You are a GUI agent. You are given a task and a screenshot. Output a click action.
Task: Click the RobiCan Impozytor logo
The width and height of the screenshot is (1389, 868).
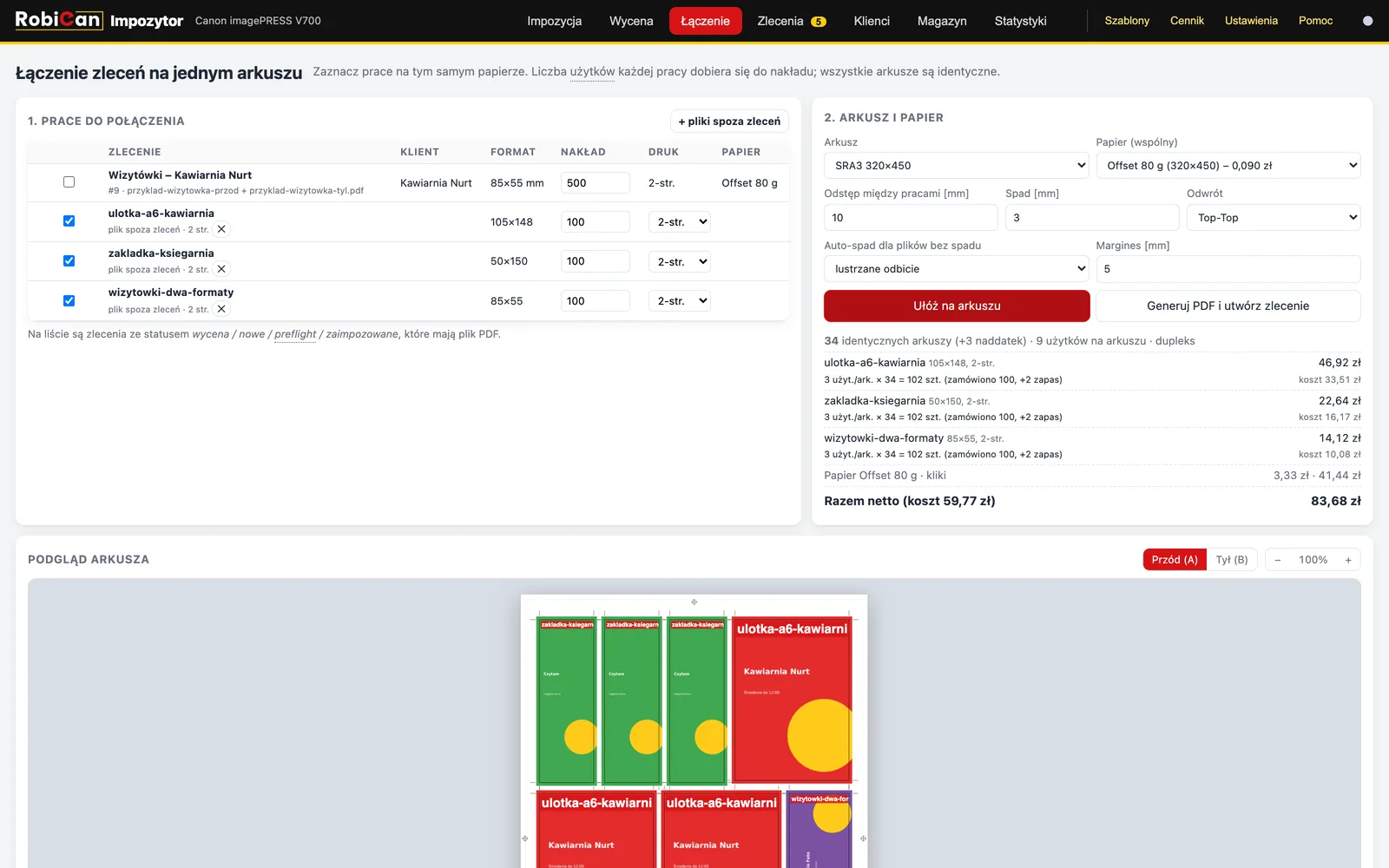click(x=99, y=20)
